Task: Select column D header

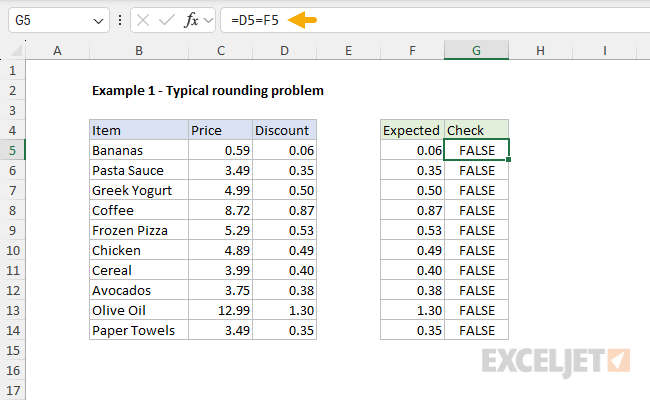Action: [284, 51]
